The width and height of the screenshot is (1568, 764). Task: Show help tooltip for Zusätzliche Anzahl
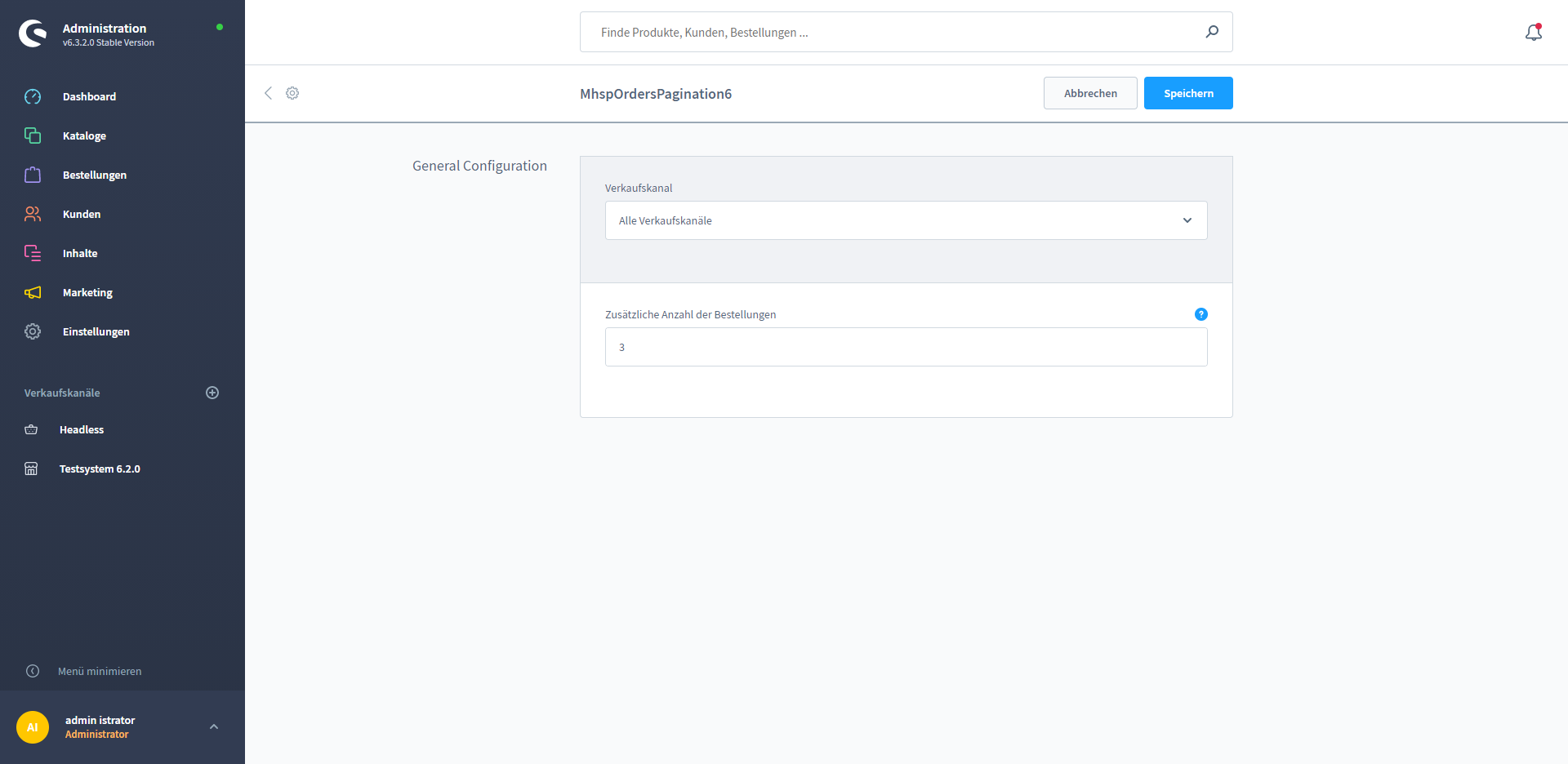click(x=1200, y=314)
